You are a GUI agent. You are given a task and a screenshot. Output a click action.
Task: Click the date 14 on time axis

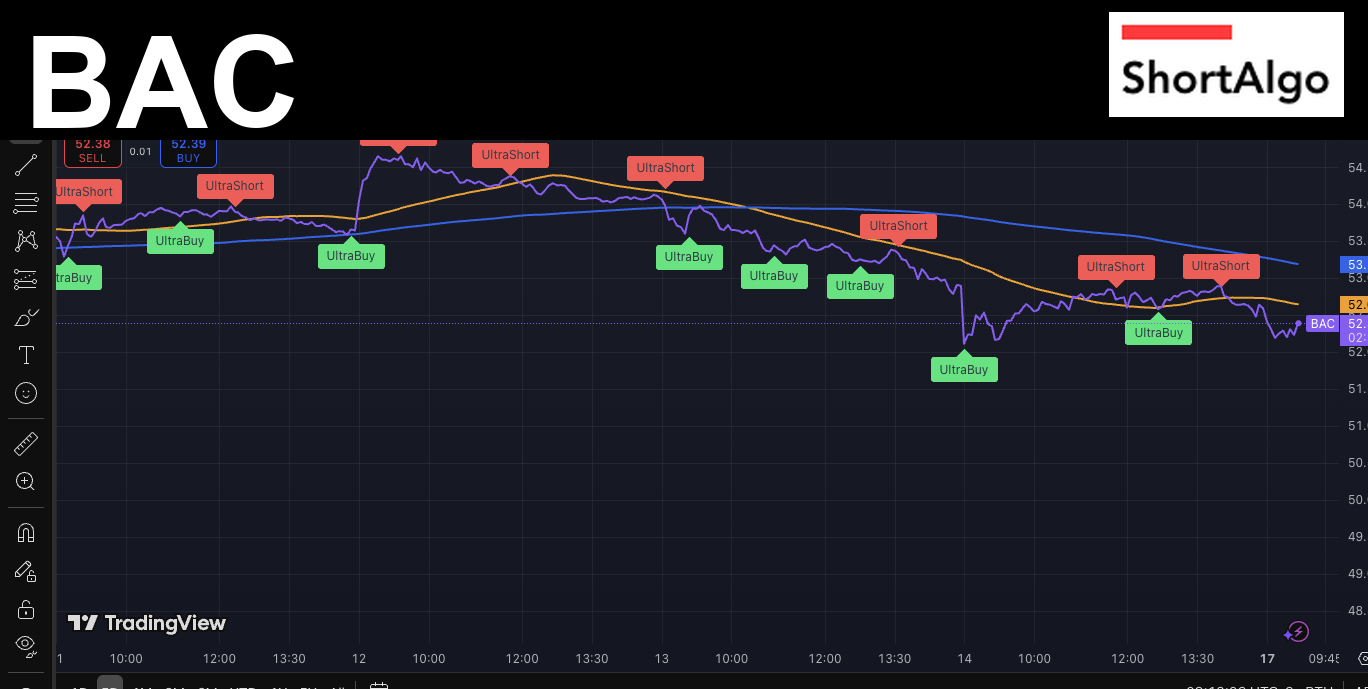964,658
